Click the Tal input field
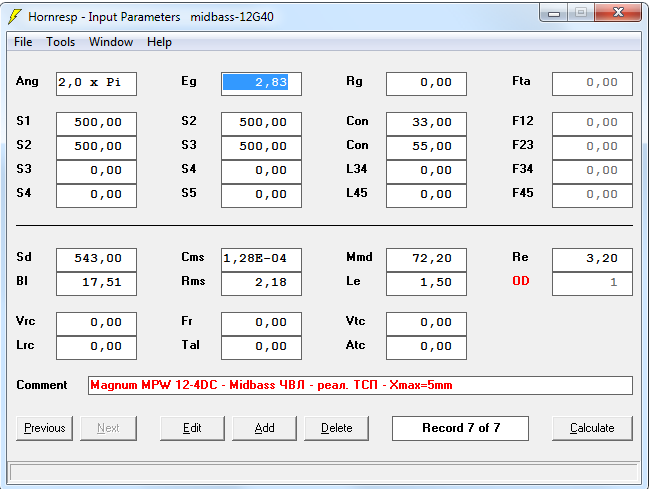Image resolution: width=649 pixels, height=489 pixels. [261, 348]
